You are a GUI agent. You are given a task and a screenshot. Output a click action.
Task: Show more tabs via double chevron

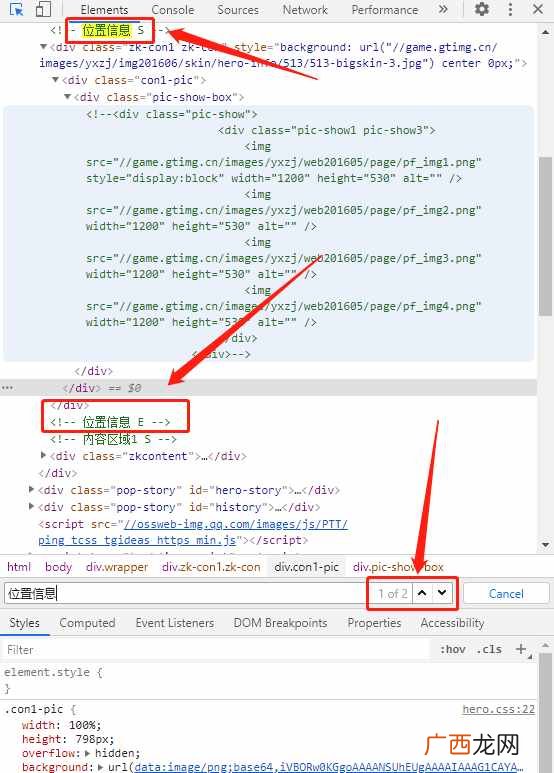coord(443,9)
